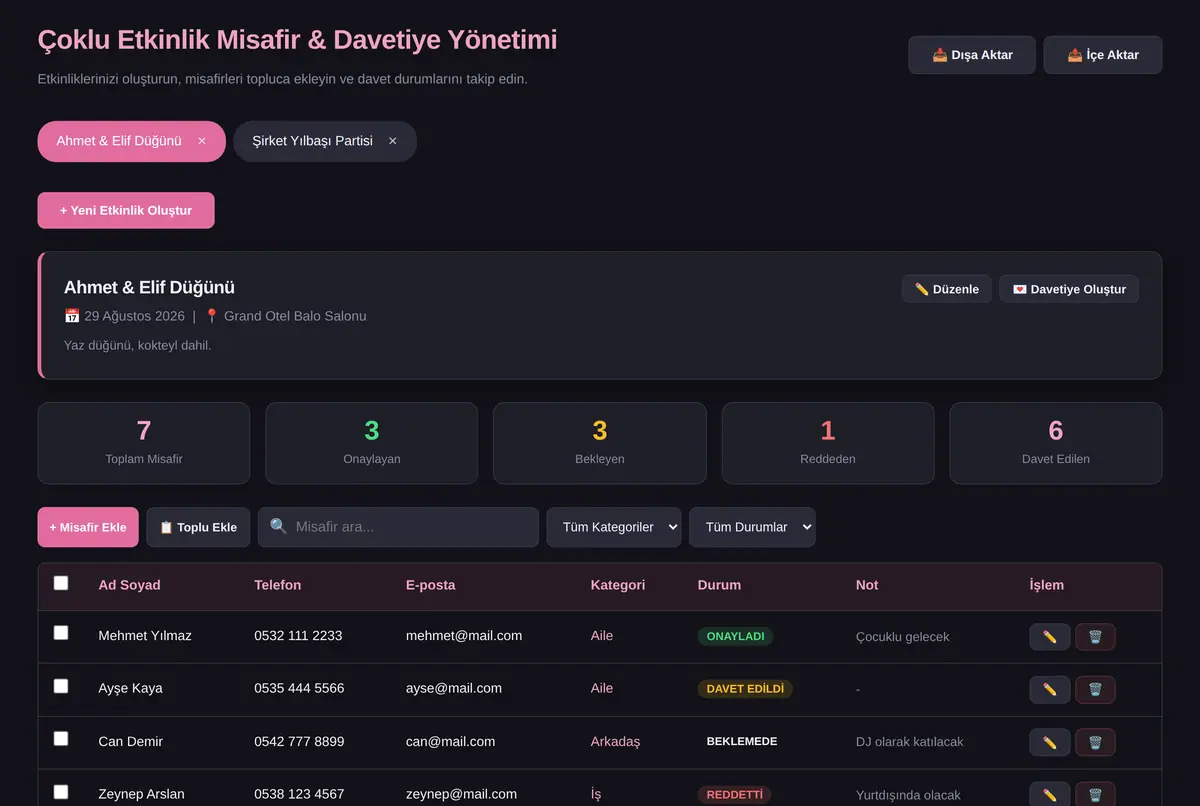Click the Misafir Ekle button
1200x806 pixels.
(x=88, y=527)
